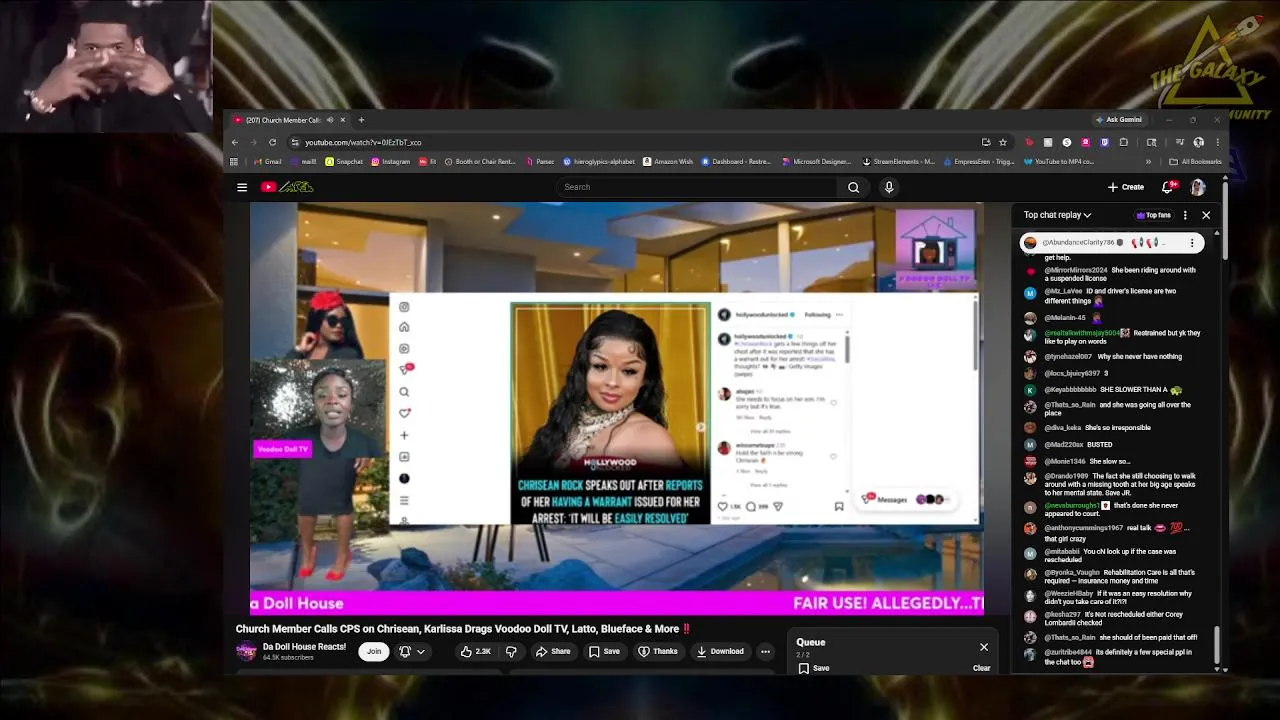
Task: Click the Da Doll House Reacts channel avatar
Action: (x=246, y=652)
